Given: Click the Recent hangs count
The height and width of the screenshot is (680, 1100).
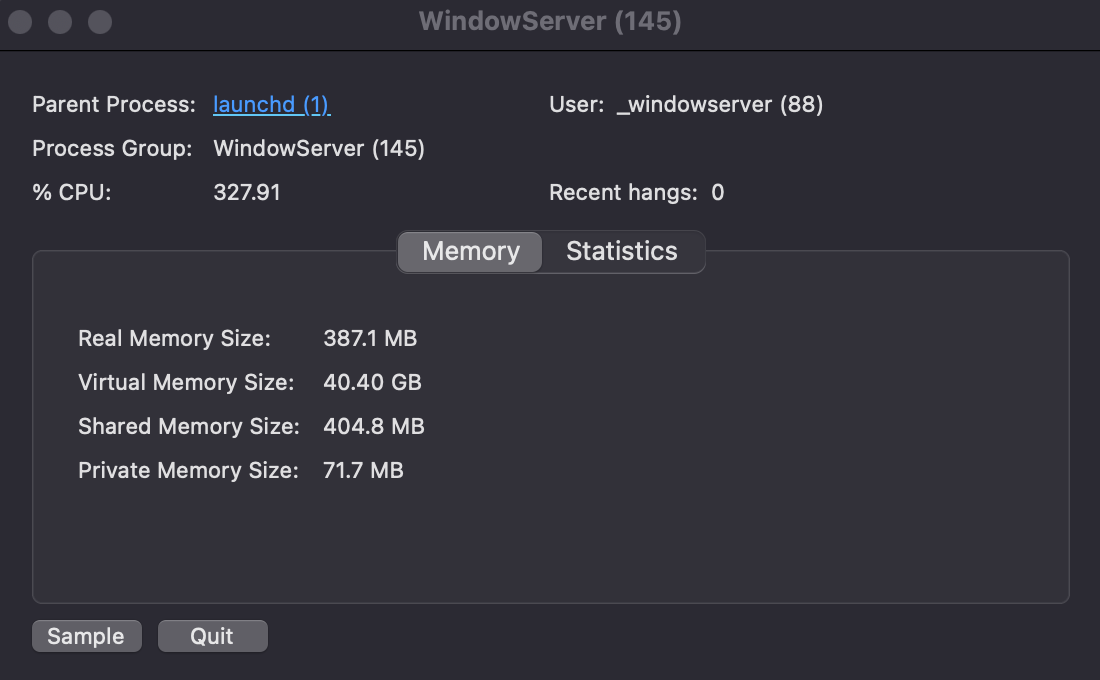Looking at the screenshot, I should coord(717,192).
